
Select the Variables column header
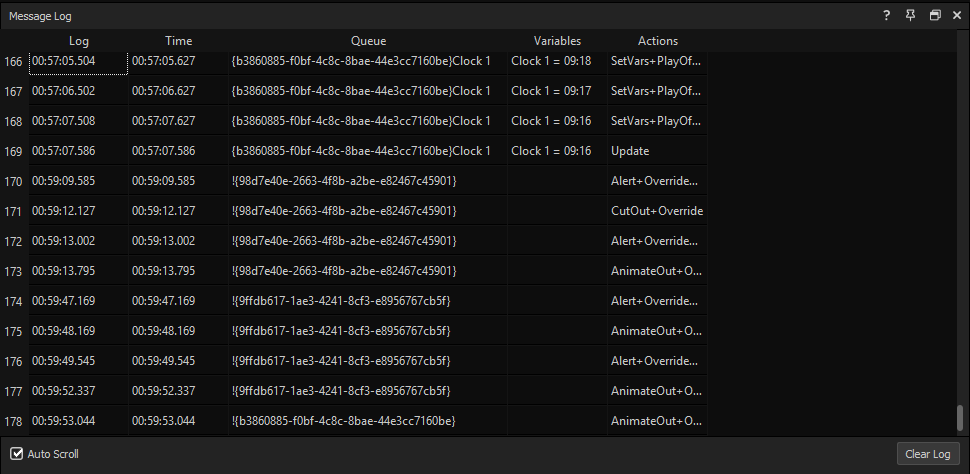(x=557, y=41)
